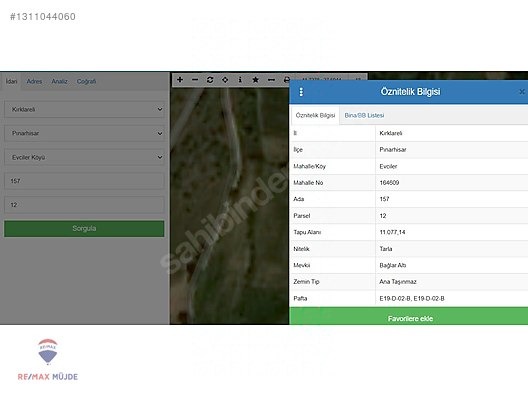The height and width of the screenshot is (396, 528).
Task: Open the Analiz tab
Action: point(59,81)
